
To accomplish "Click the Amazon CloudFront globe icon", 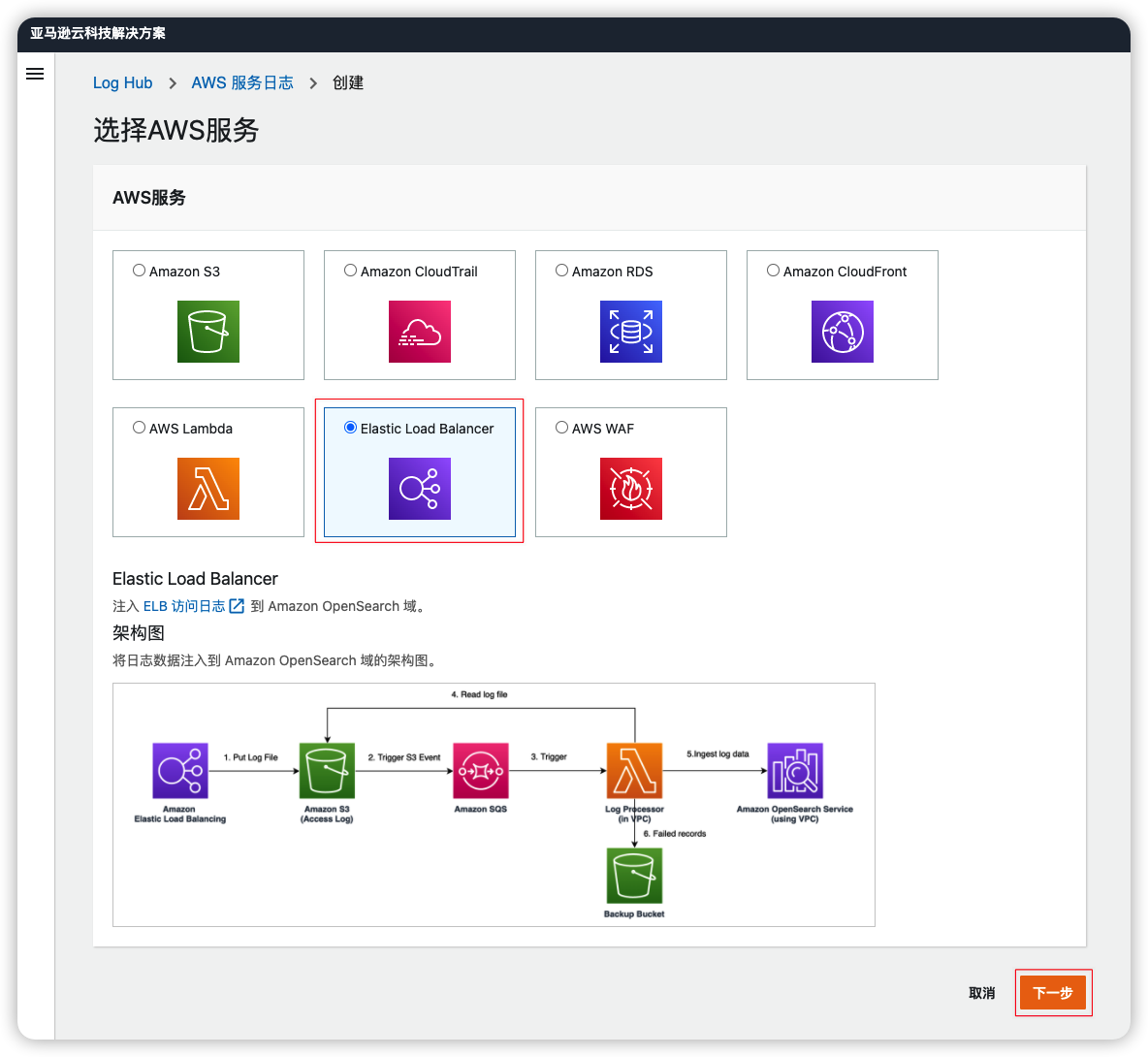I will (842, 332).
